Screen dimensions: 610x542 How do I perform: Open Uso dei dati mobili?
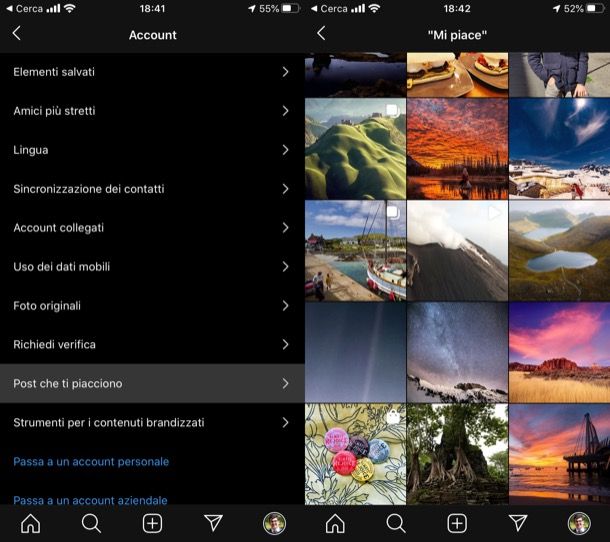[152, 267]
